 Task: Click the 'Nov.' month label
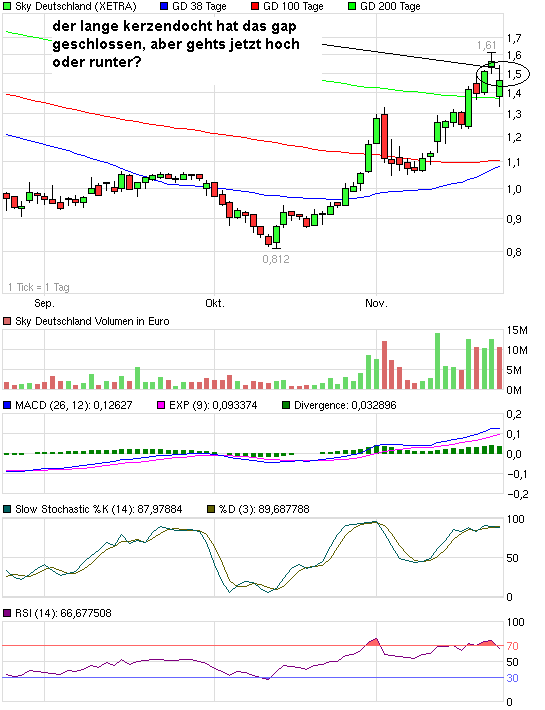(x=376, y=303)
